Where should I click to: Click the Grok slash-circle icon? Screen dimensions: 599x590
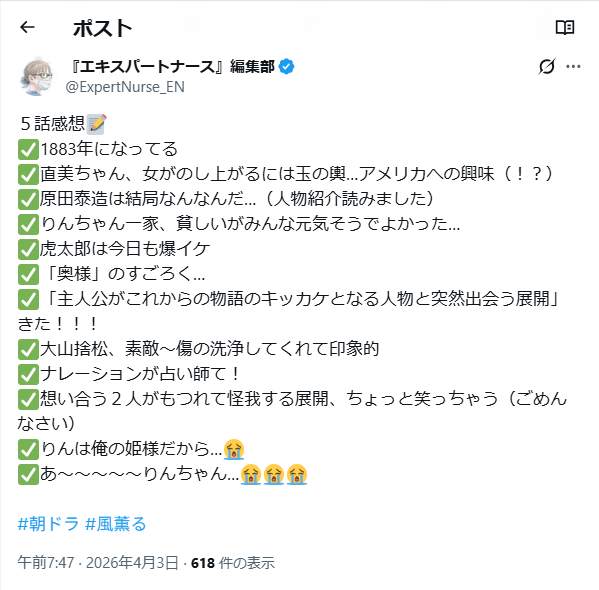click(x=546, y=66)
